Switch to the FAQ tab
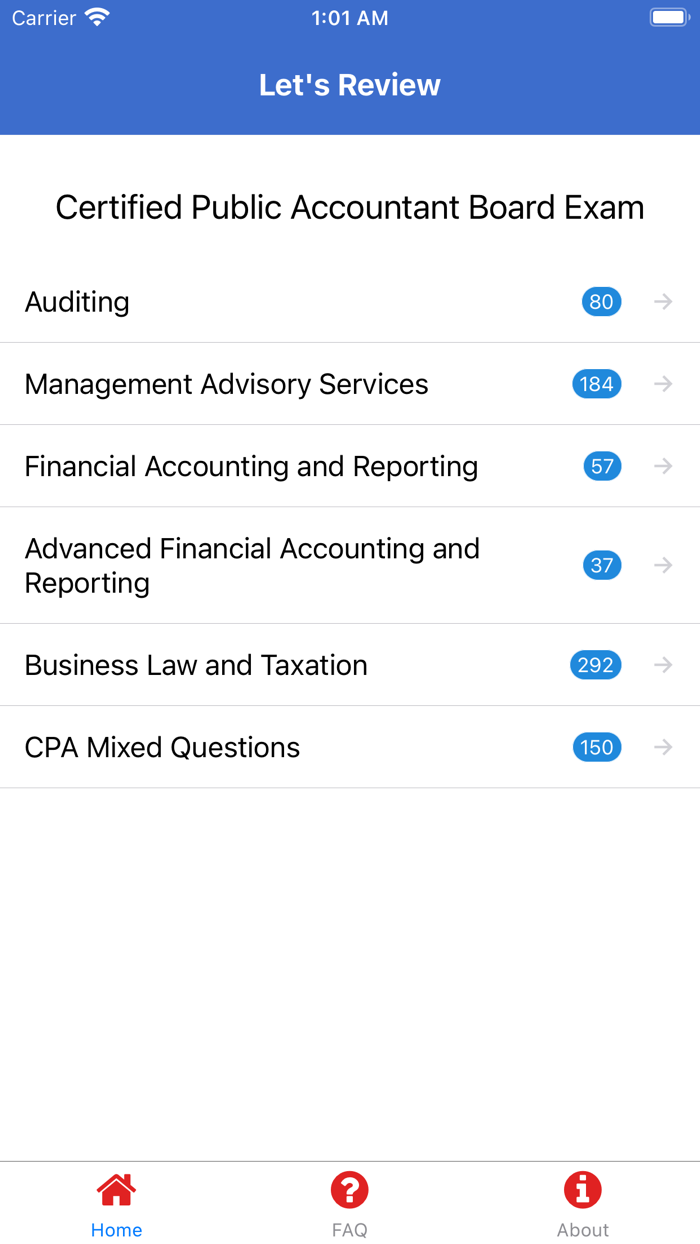The height and width of the screenshot is (1244, 700). coord(349,1200)
